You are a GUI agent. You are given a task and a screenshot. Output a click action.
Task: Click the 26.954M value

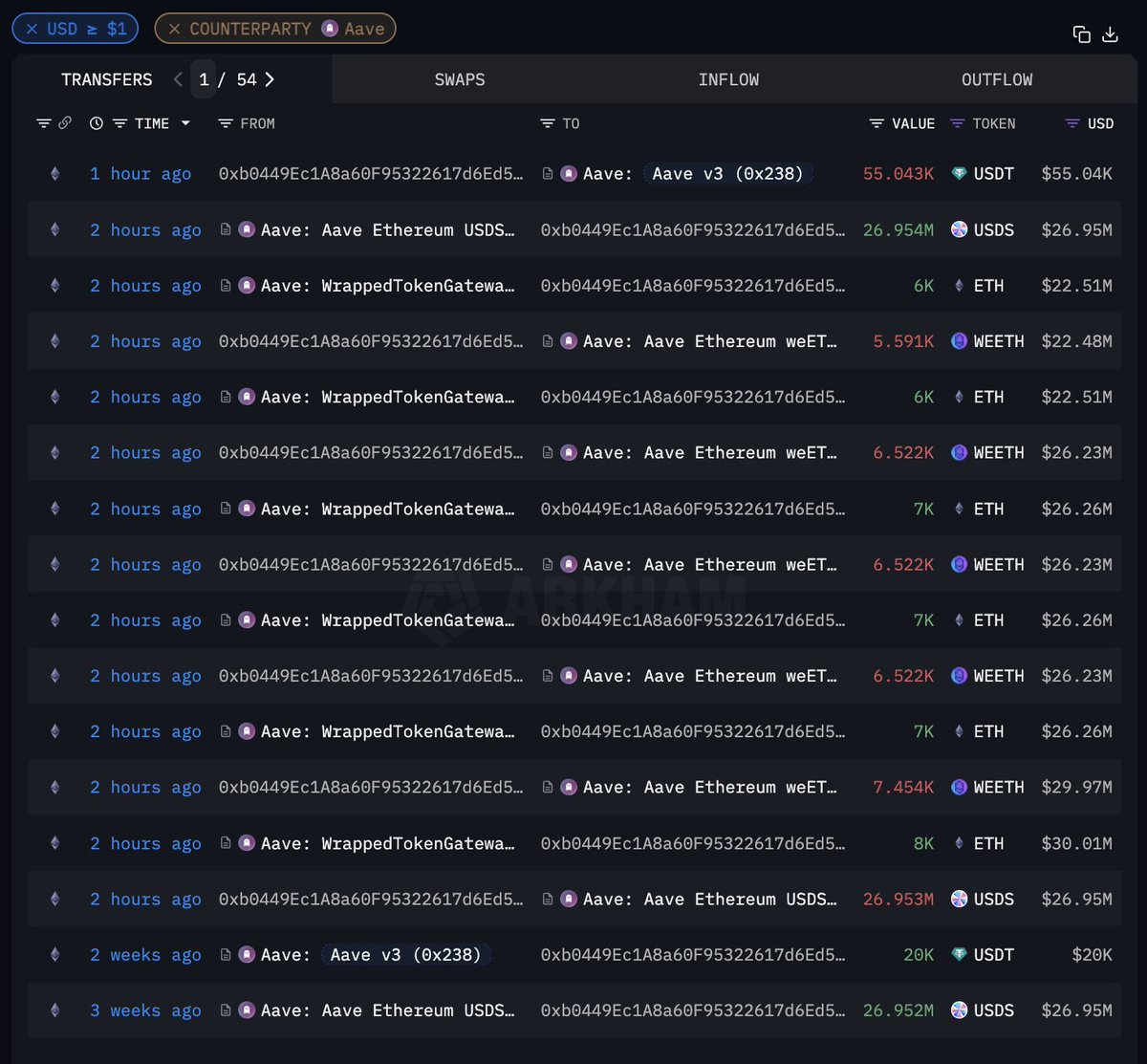(x=898, y=229)
